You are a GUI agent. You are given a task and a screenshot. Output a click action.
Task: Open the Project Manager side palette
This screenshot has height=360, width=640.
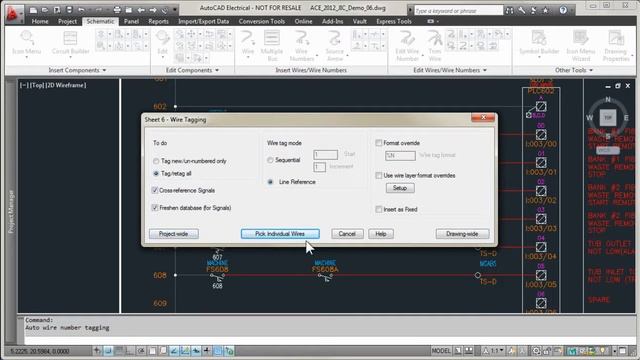click(x=11, y=211)
